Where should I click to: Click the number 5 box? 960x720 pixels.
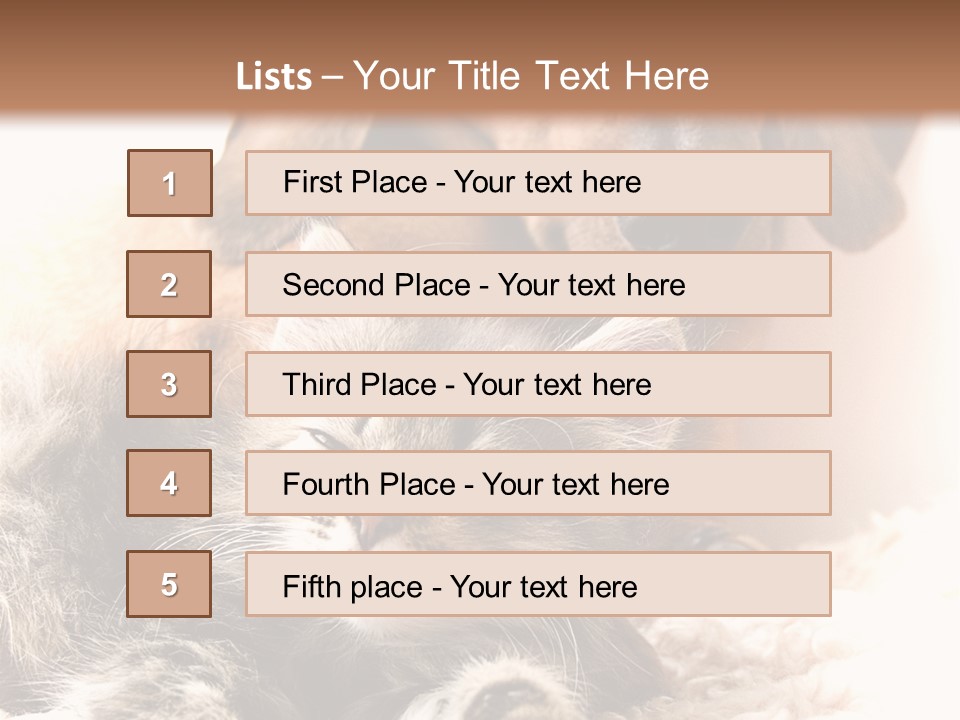(x=169, y=583)
